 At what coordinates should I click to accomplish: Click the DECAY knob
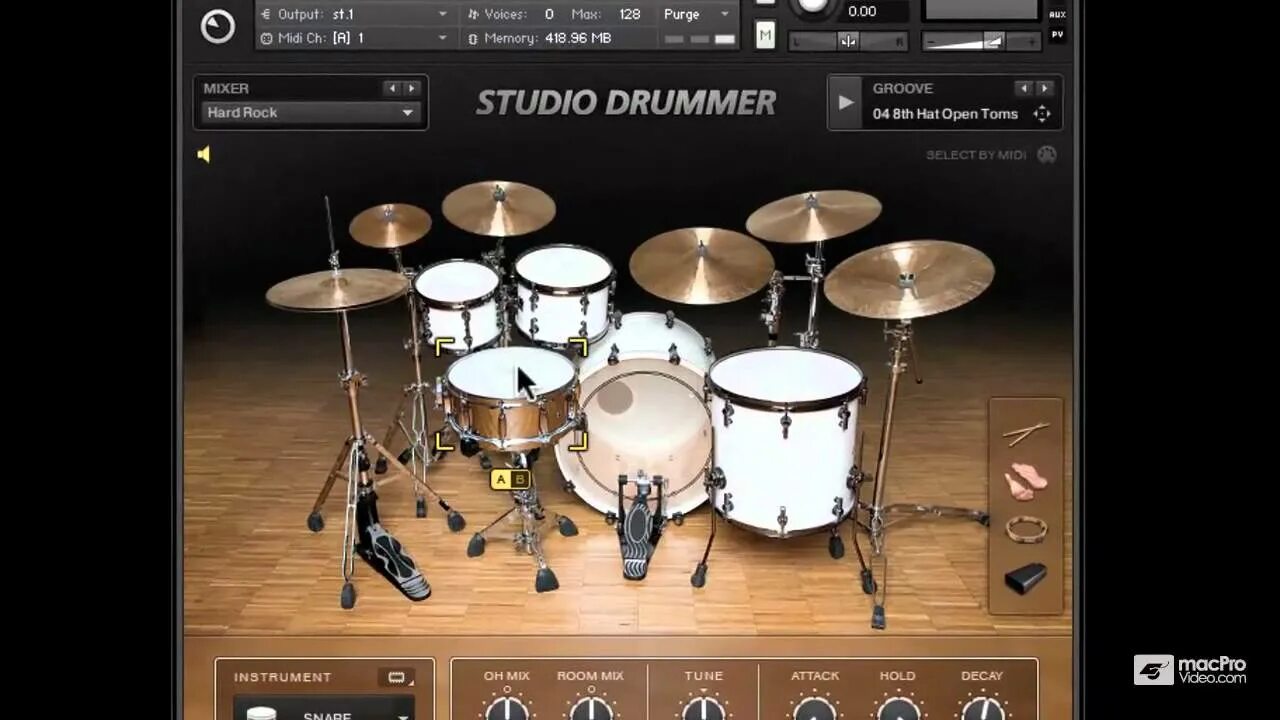pos(982,708)
